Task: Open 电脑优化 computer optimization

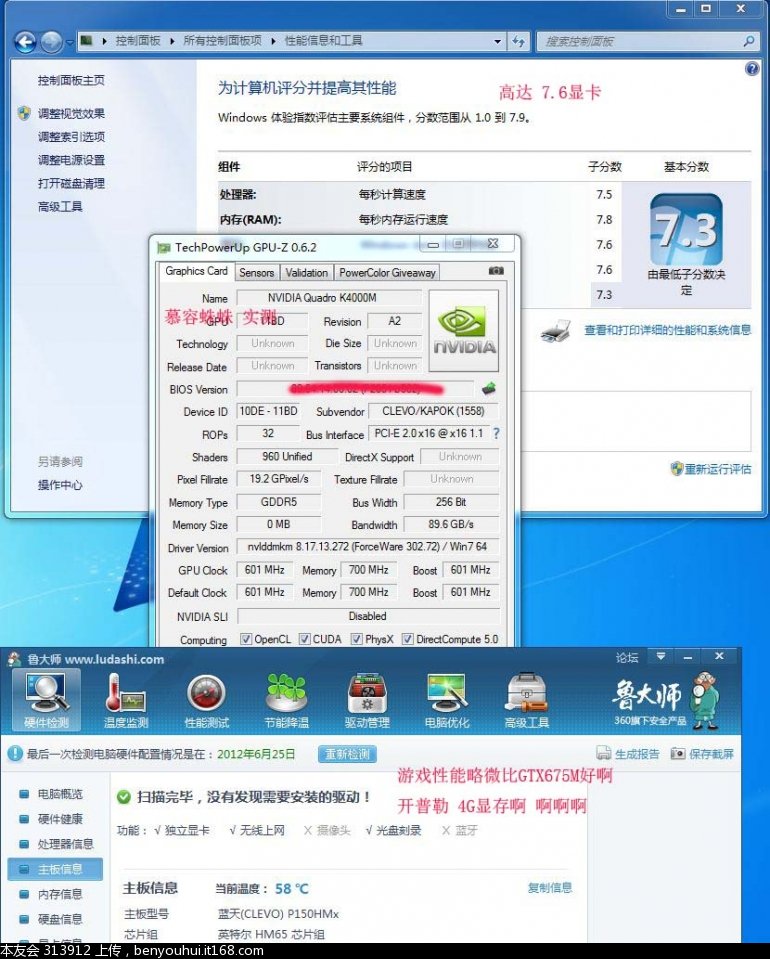Action: pyautogui.click(x=447, y=701)
